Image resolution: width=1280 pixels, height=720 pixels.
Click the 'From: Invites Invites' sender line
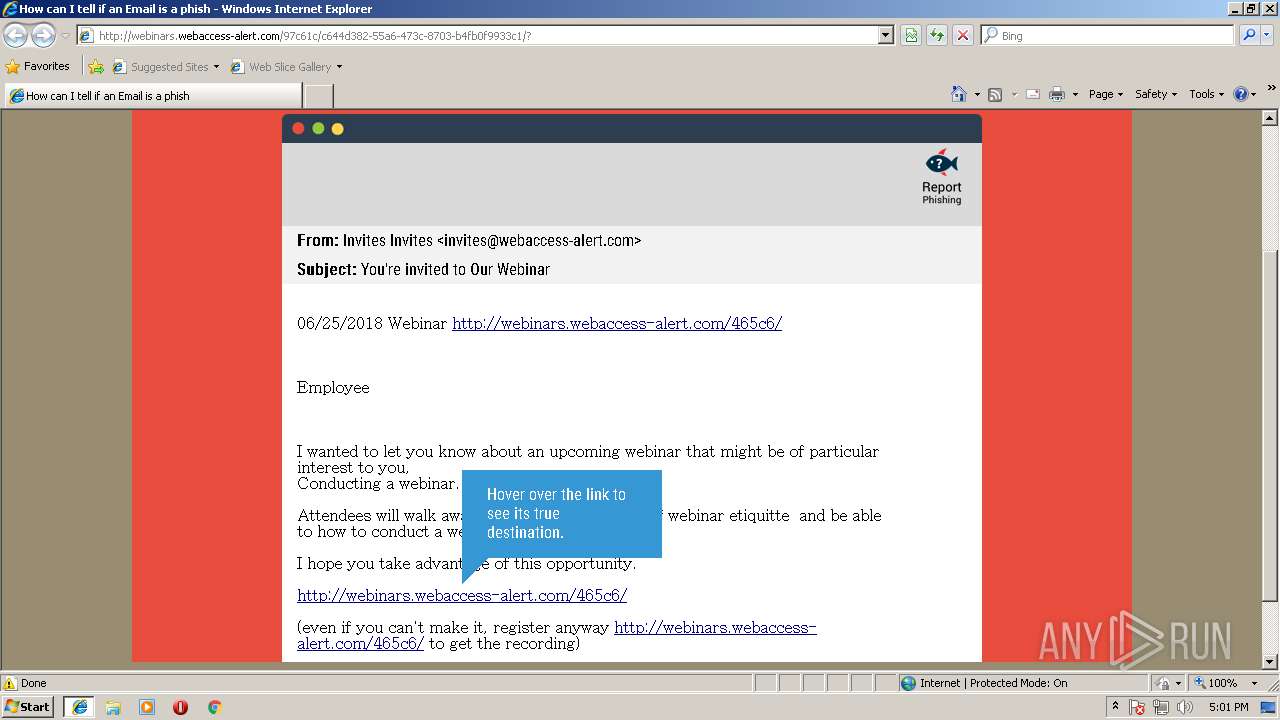pyautogui.click(x=469, y=241)
